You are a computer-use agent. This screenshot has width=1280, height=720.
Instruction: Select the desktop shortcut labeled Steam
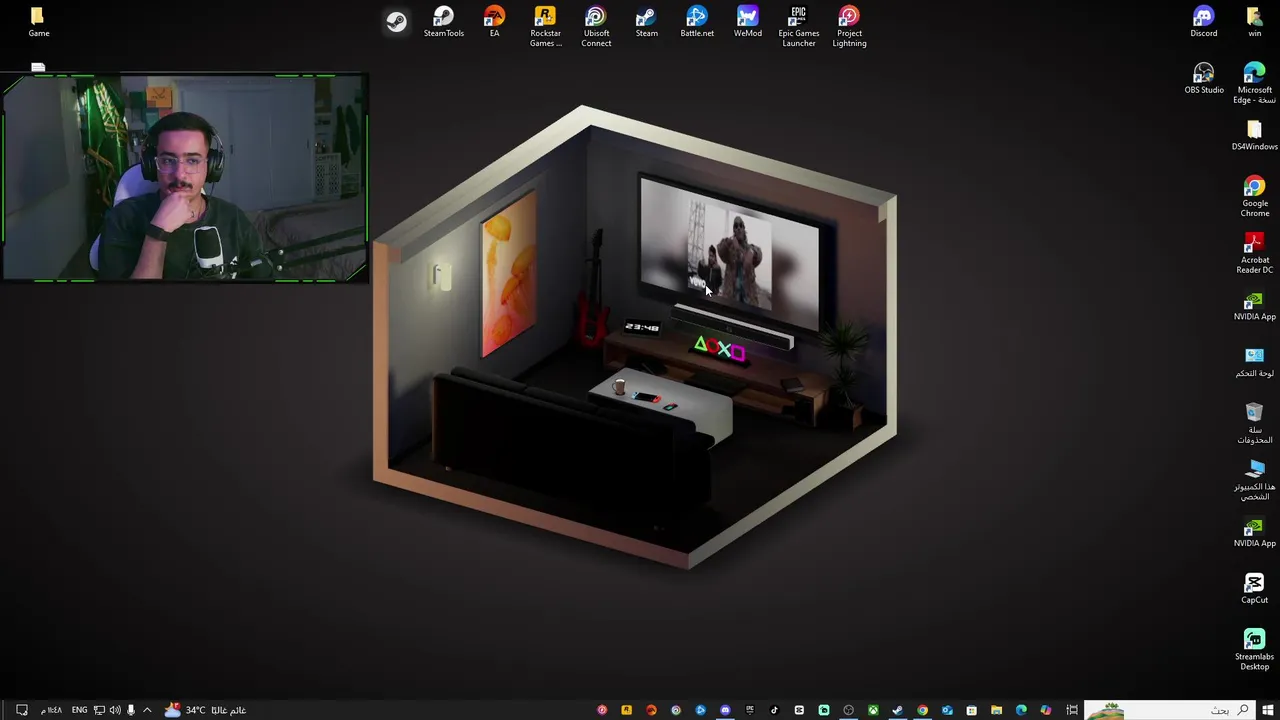pyautogui.click(x=646, y=22)
